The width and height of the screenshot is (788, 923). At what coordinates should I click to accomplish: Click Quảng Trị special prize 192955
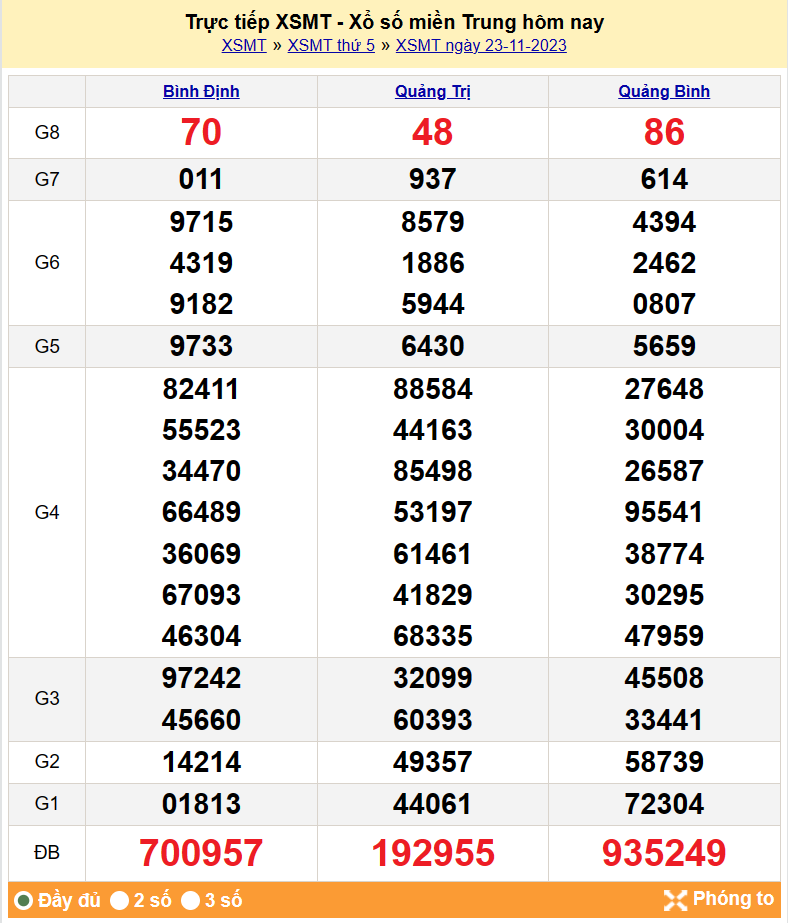pos(433,853)
